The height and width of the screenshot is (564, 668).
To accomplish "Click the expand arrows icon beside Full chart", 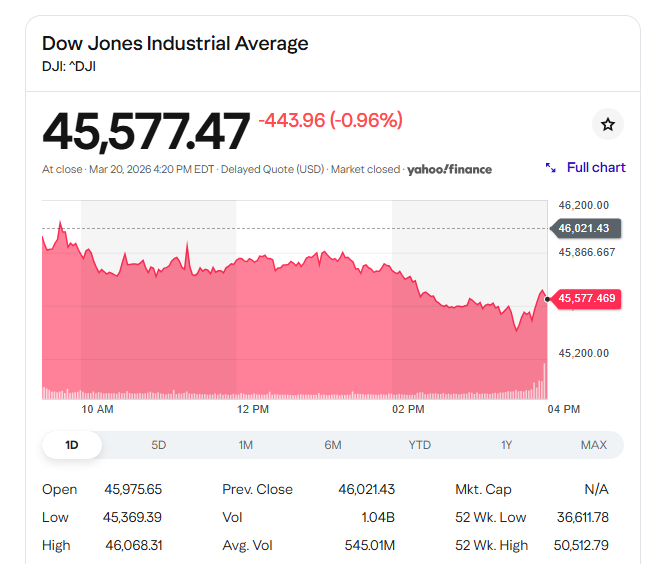I will (x=550, y=168).
